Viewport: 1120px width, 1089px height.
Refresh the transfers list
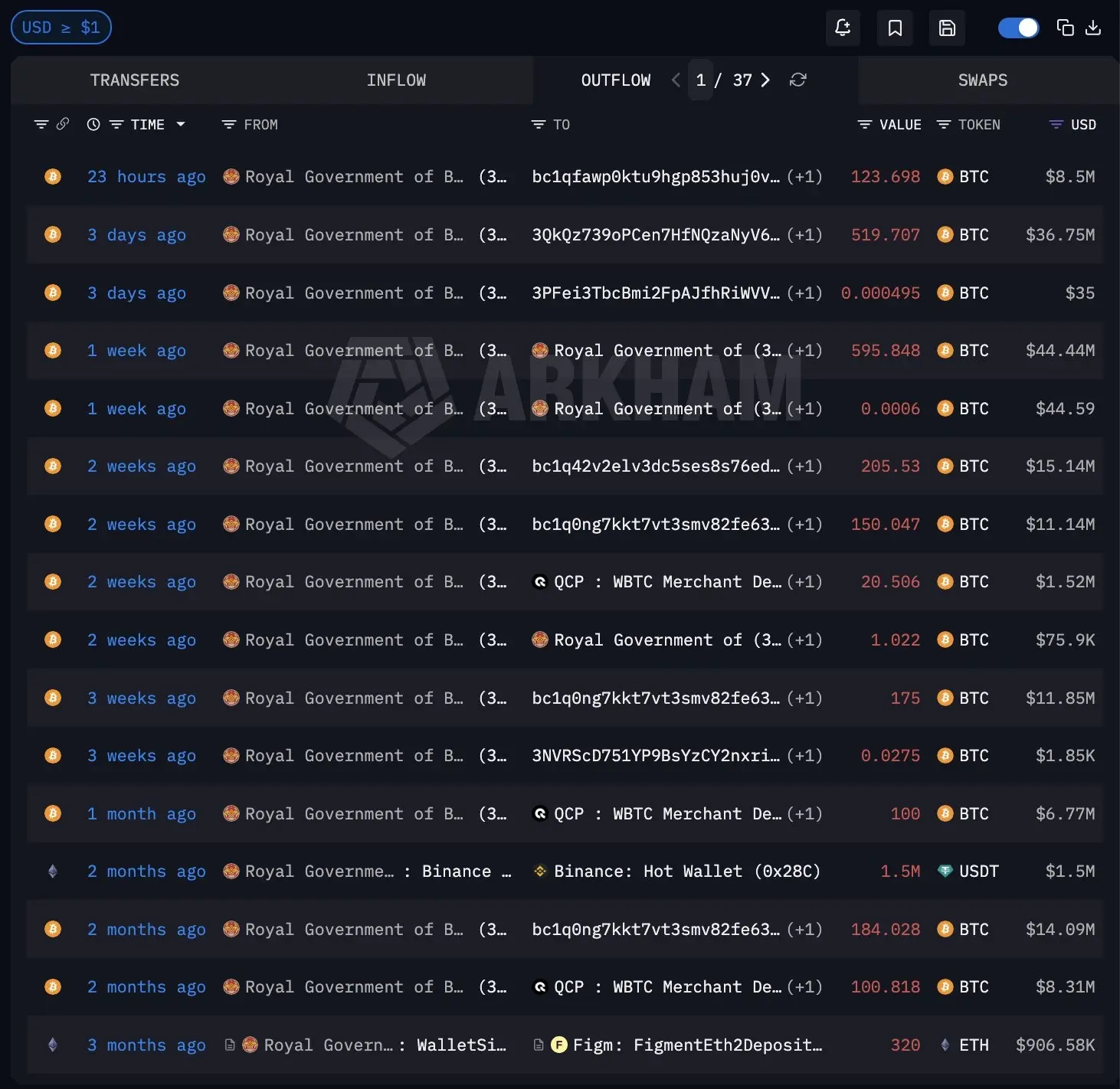(797, 80)
